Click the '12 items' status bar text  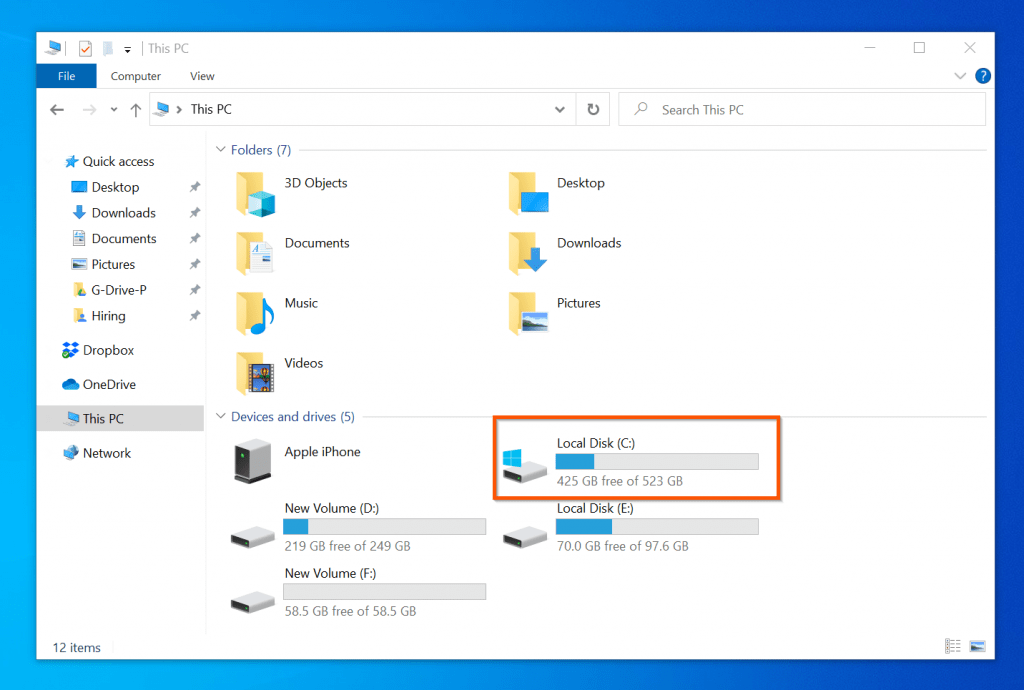pos(76,648)
